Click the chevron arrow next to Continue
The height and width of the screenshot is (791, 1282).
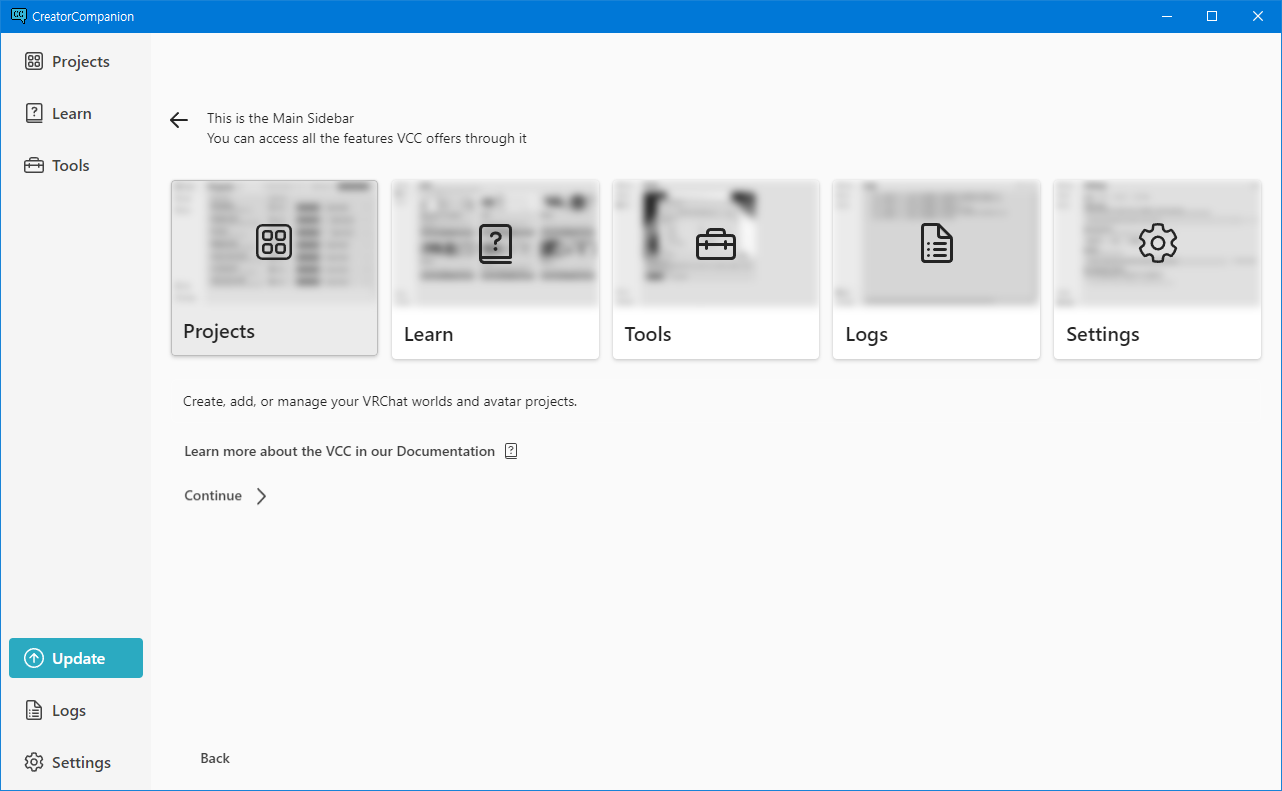coord(261,496)
